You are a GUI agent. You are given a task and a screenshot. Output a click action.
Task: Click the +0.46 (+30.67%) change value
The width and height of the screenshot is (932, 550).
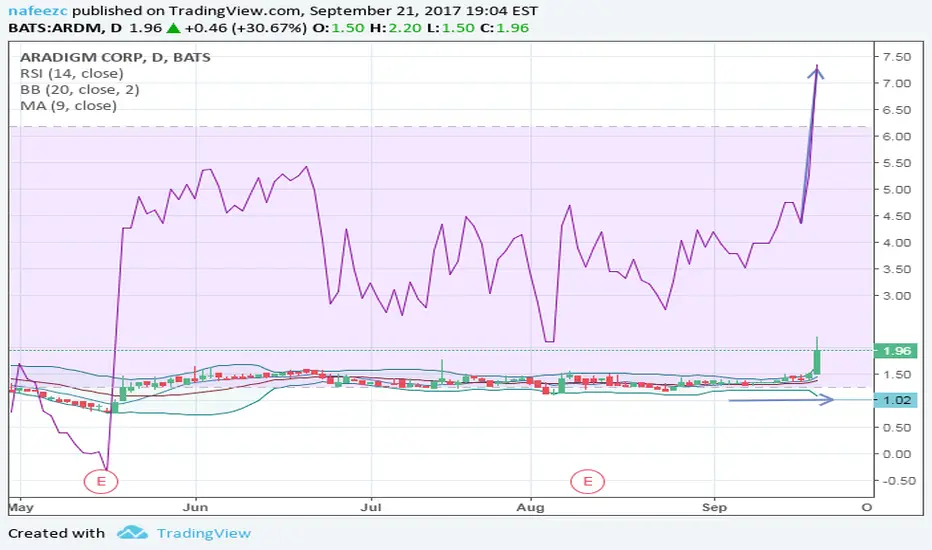245,28
